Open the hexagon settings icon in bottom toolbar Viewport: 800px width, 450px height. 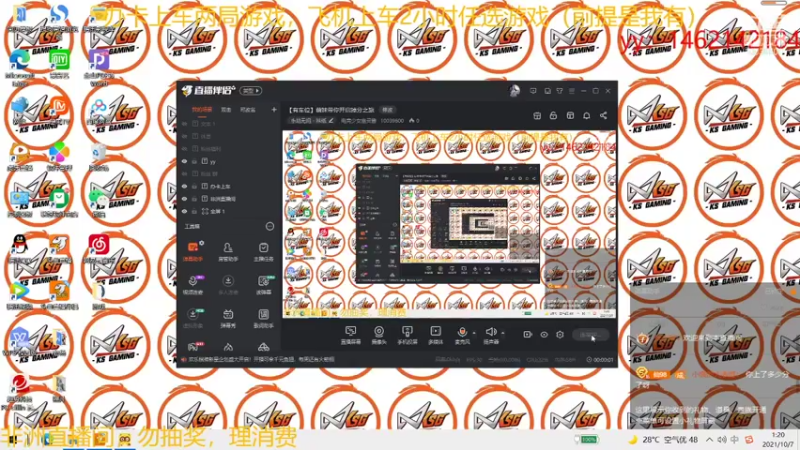[560, 335]
